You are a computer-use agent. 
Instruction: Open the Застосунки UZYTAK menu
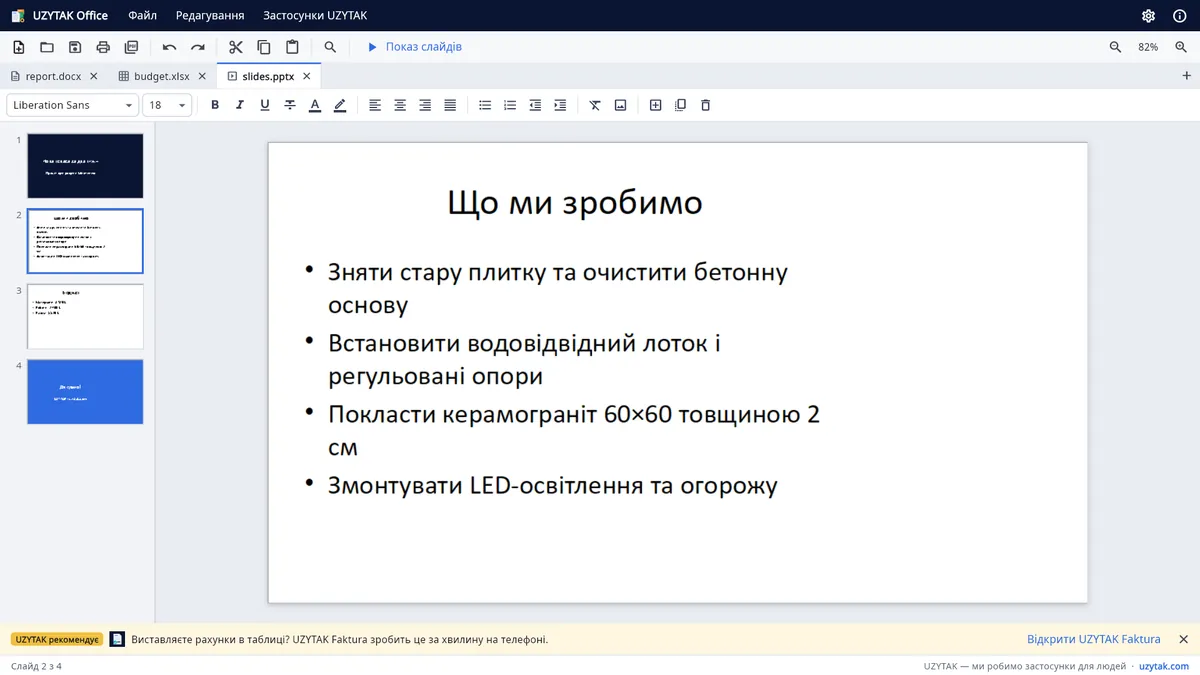[x=315, y=16]
